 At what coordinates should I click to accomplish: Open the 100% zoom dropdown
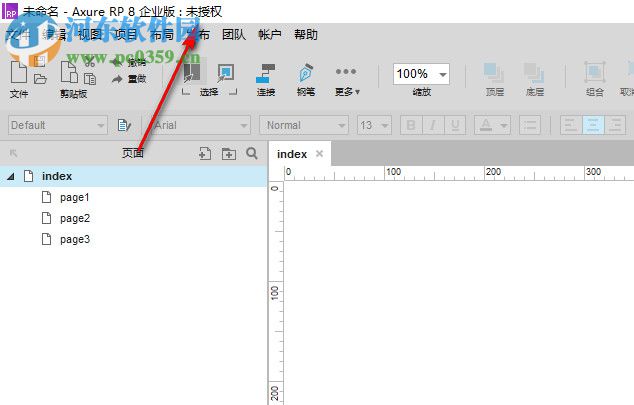[x=421, y=74]
